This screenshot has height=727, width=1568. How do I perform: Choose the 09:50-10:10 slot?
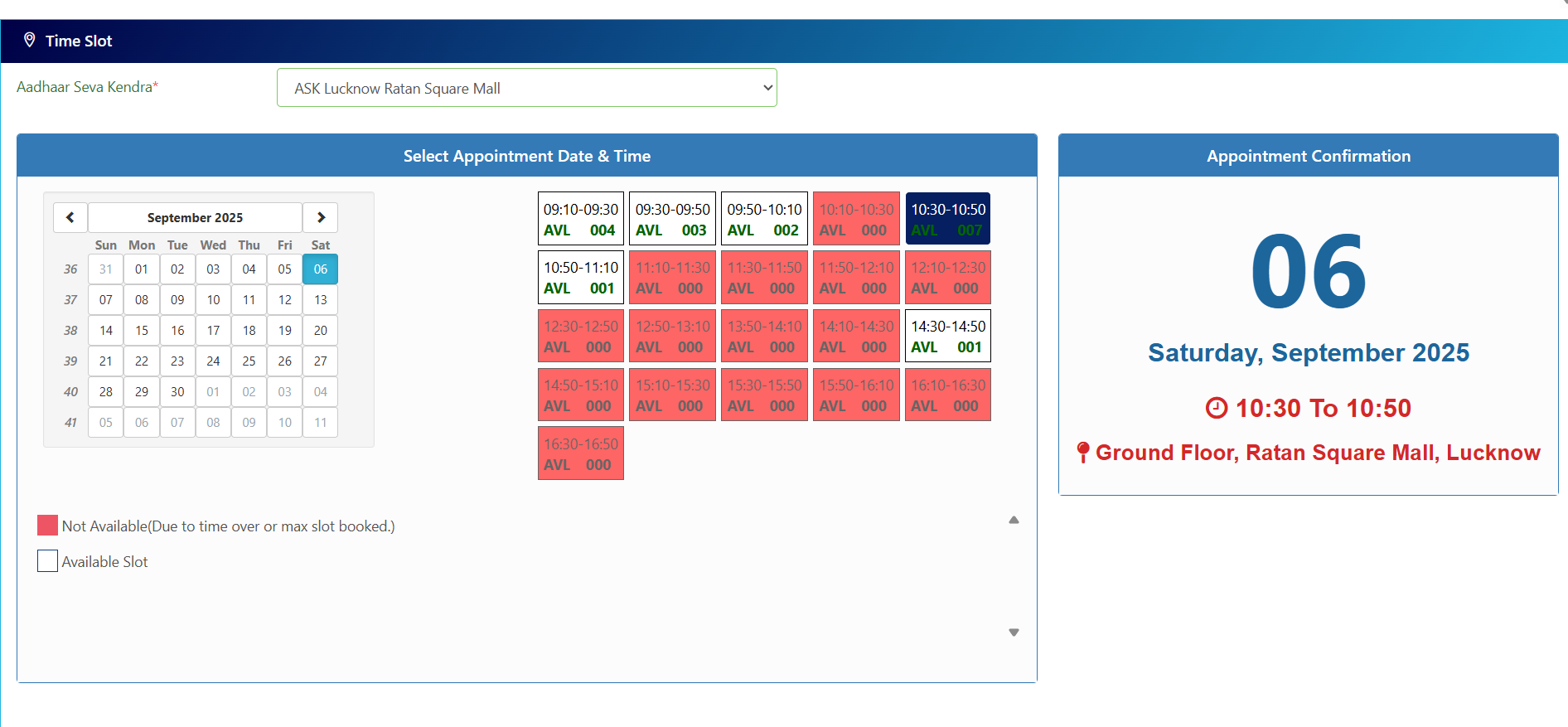point(765,219)
